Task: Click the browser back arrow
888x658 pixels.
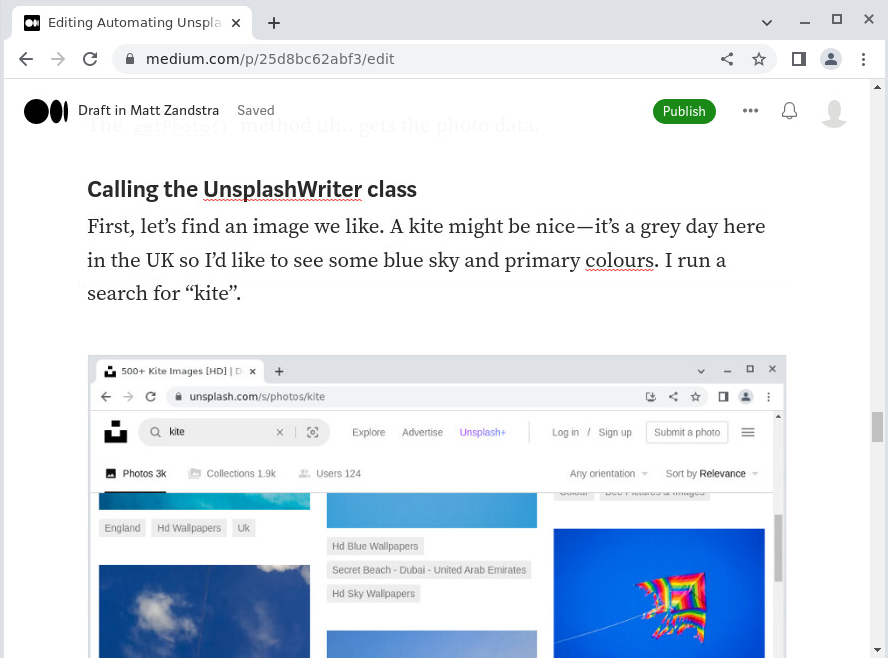Action: [26, 59]
